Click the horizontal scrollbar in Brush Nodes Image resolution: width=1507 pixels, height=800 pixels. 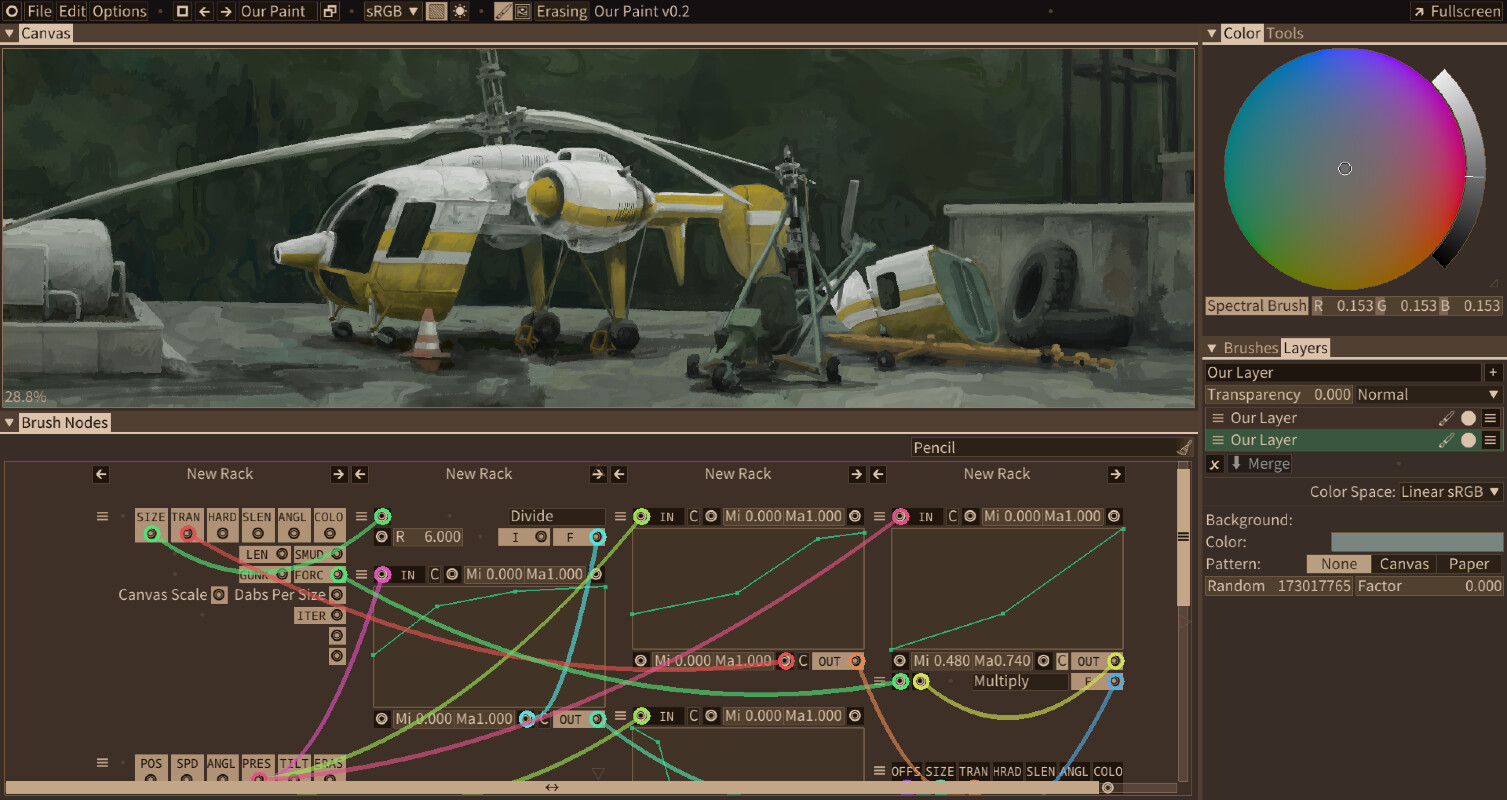pyautogui.click(x=551, y=788)
